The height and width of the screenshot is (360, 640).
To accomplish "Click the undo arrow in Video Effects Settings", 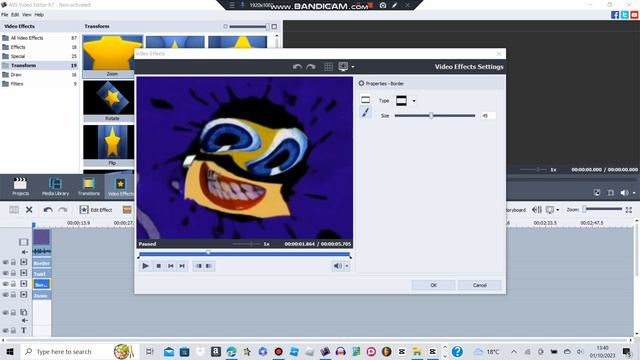I will point(297,67).
